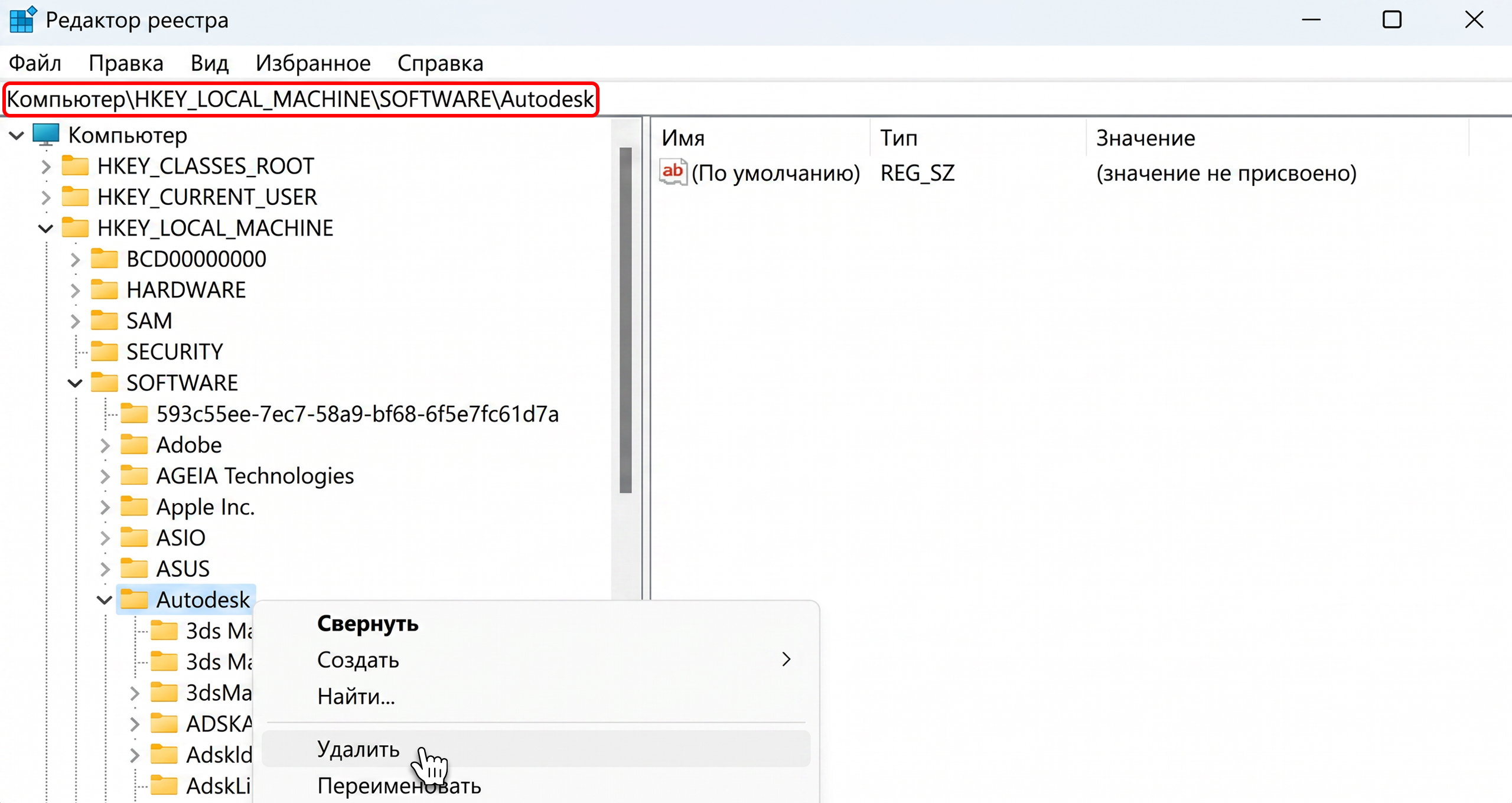Click the Apple Inc. folder icon

point(134,507)
